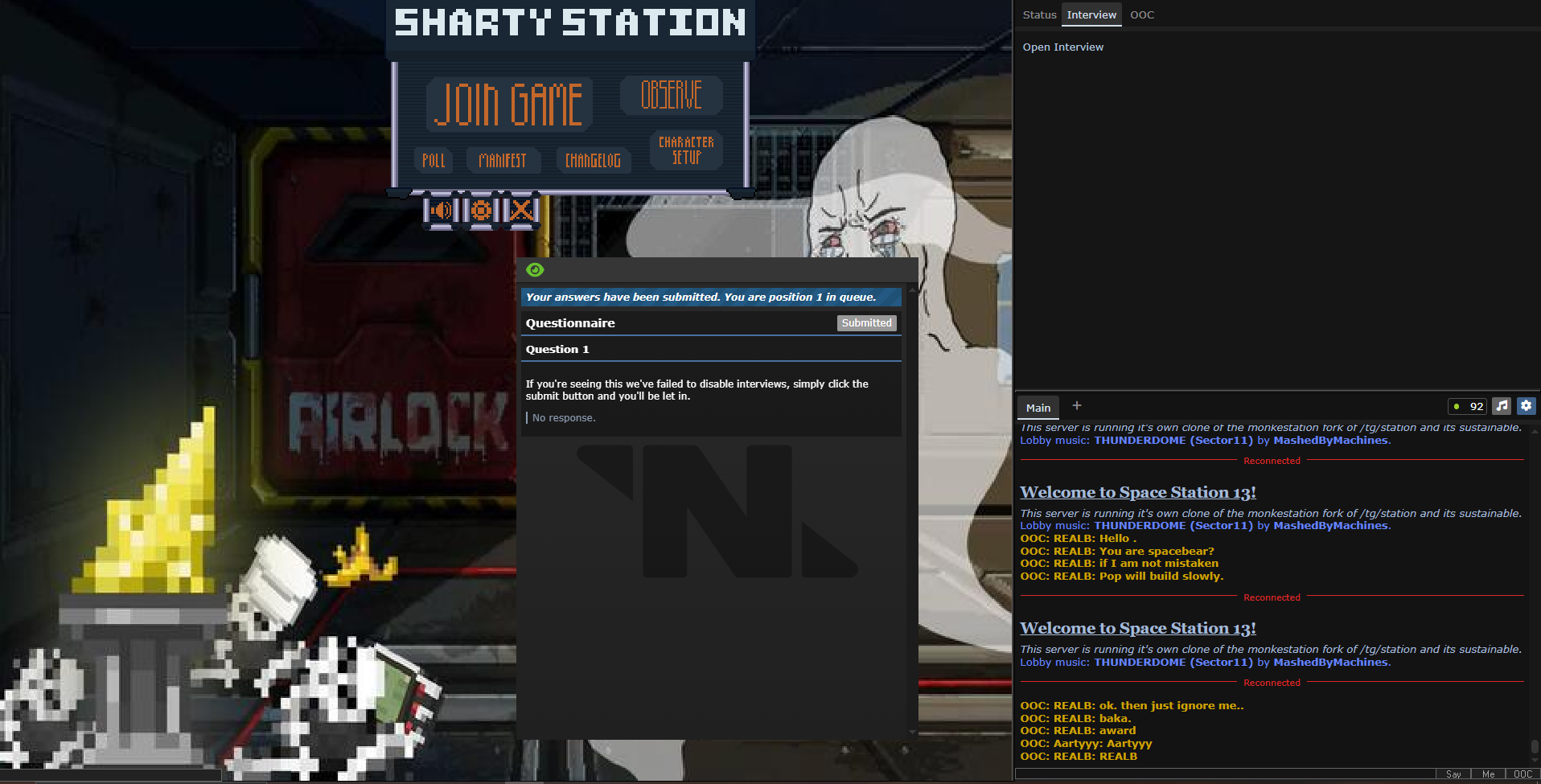Image resolution: width=1541 pixels, height=784 pixels.
Task: Switch to the Status tab
Action: point(1039,14)
